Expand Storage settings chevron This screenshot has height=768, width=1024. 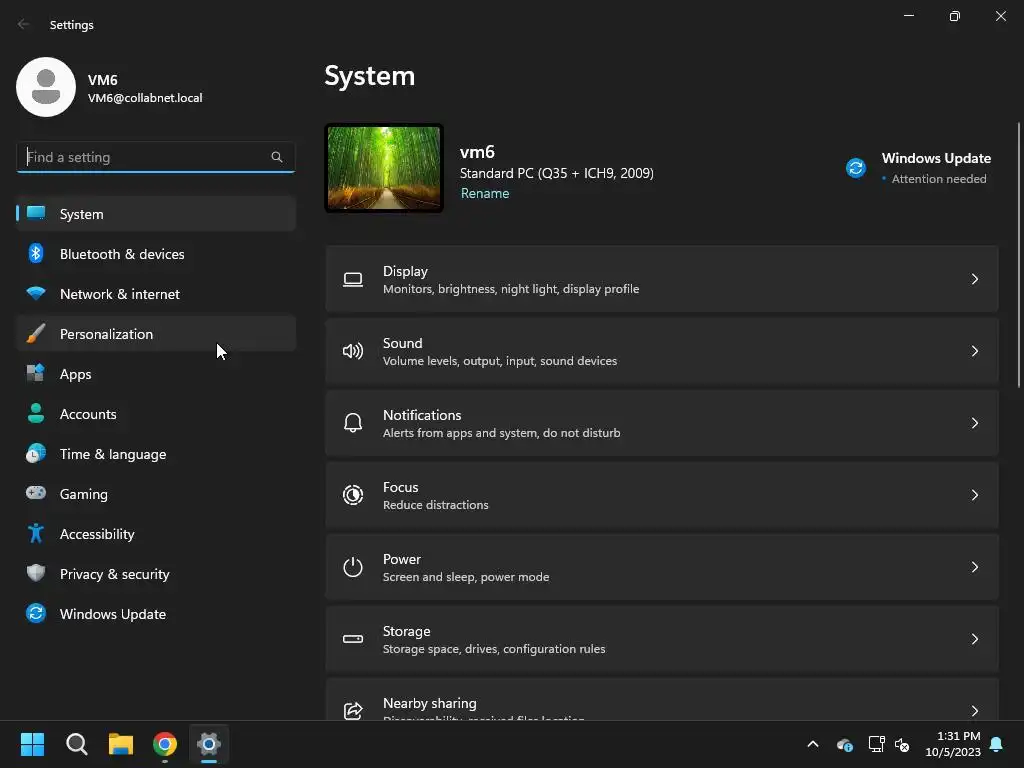[974, 639]
